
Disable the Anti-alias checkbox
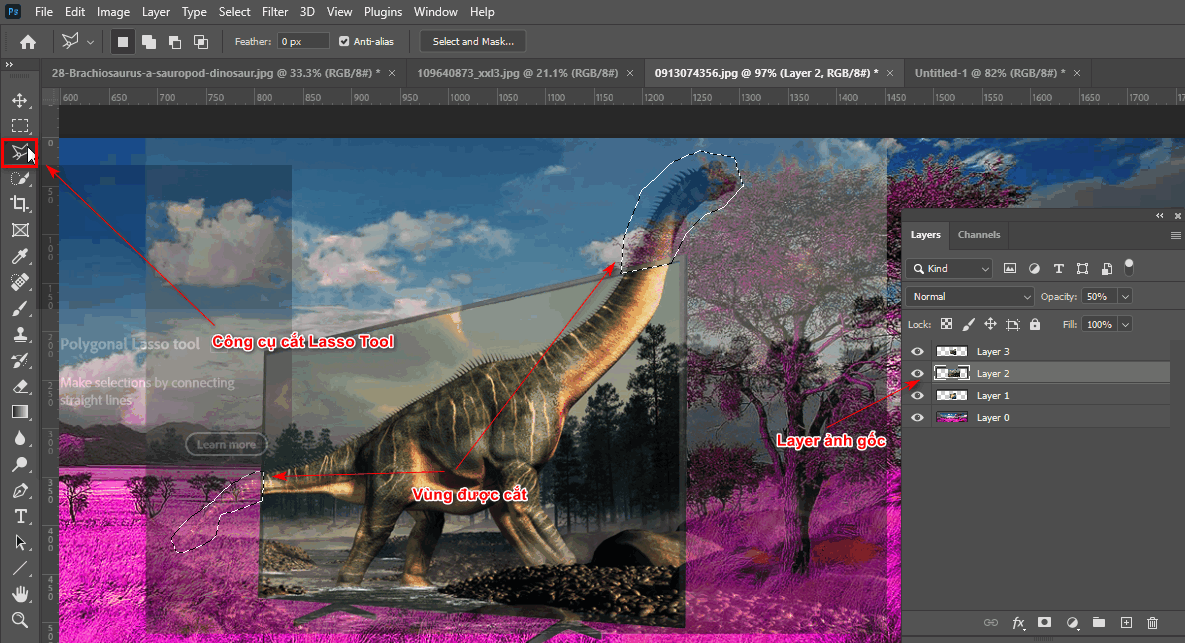[345, 41]
